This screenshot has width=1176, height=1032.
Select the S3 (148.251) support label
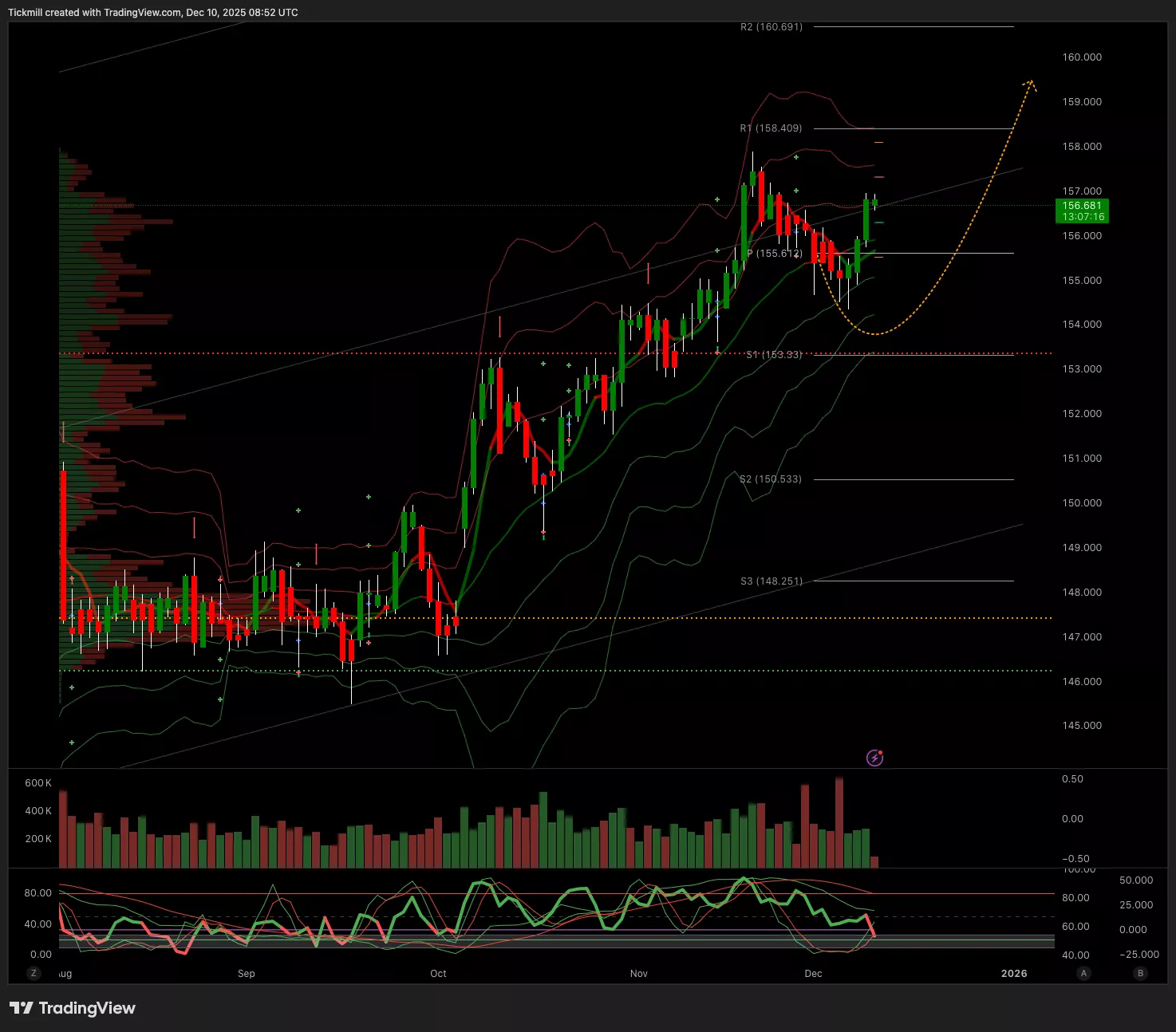point(771,581)
